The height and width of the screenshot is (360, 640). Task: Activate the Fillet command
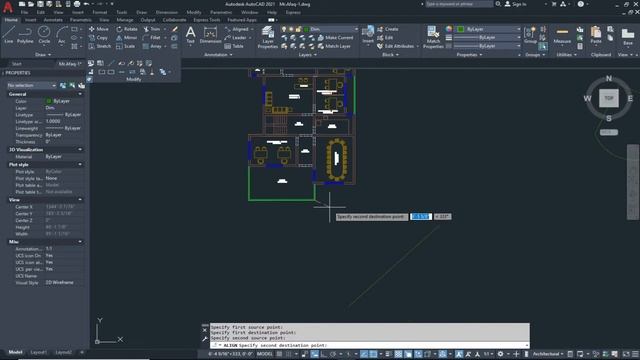point(152,38)
